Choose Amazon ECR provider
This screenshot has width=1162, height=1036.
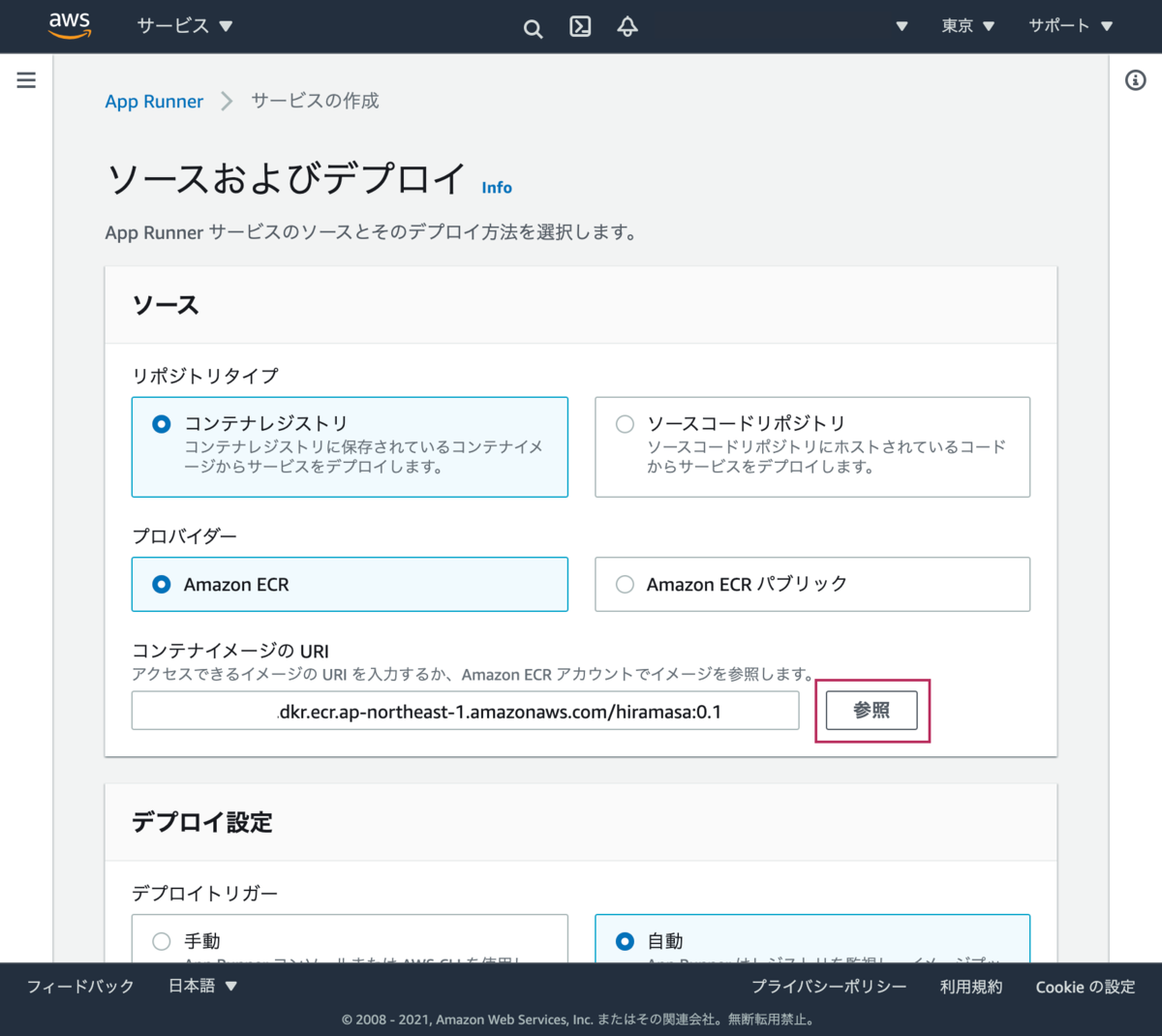pyautogui.click(x=350, y=584)
